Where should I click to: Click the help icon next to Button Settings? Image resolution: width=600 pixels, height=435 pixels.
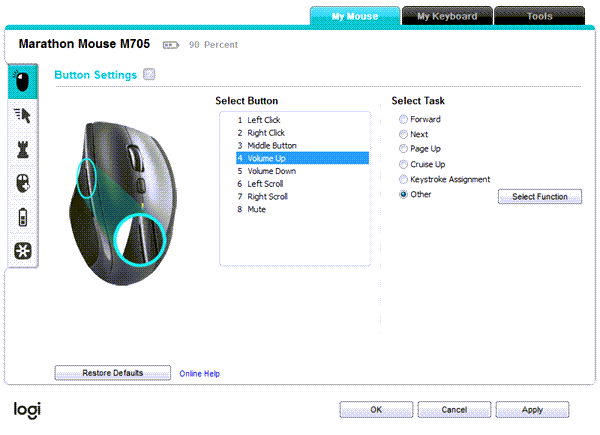click(149, 74)
